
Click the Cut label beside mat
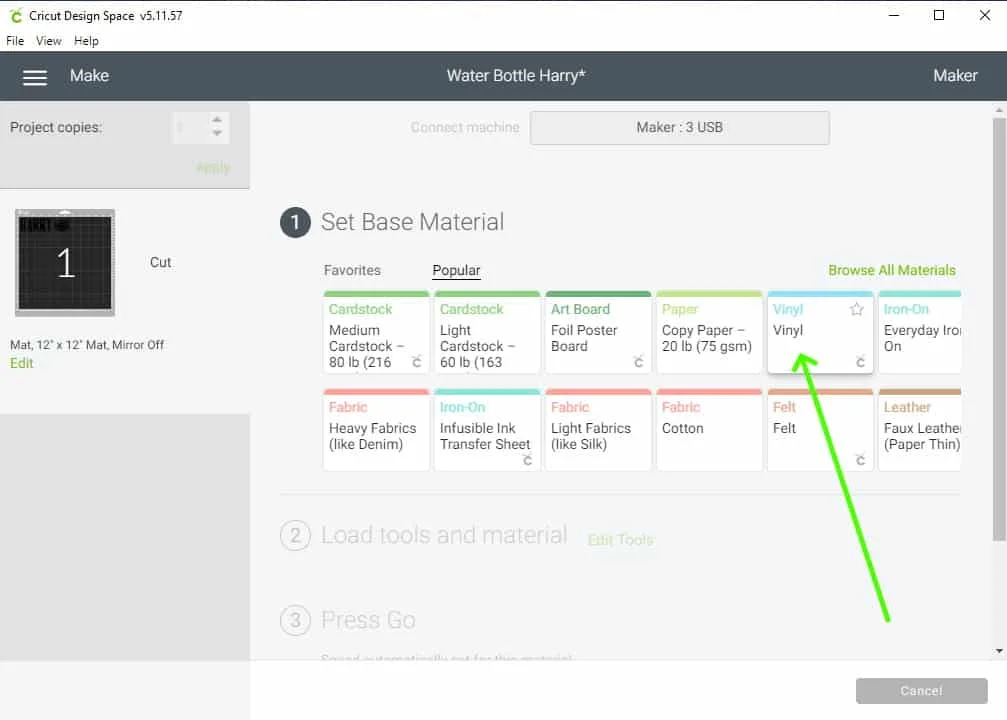tap(161, 263)
